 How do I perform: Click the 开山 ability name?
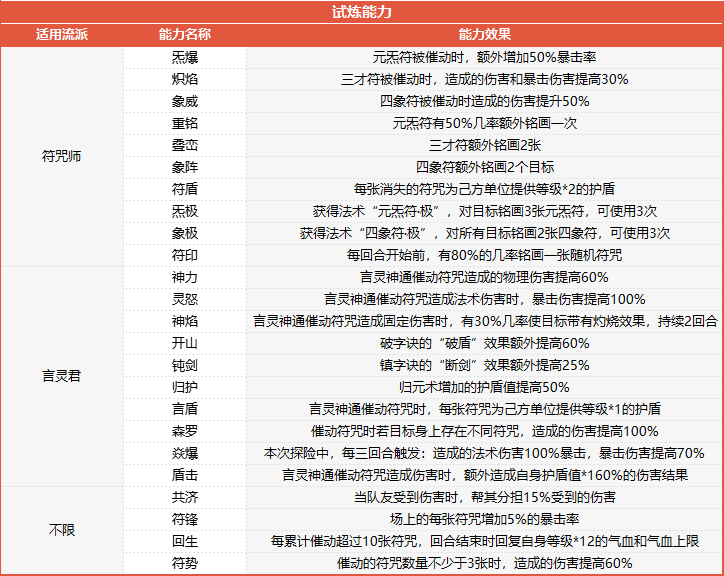coord(185,343)
